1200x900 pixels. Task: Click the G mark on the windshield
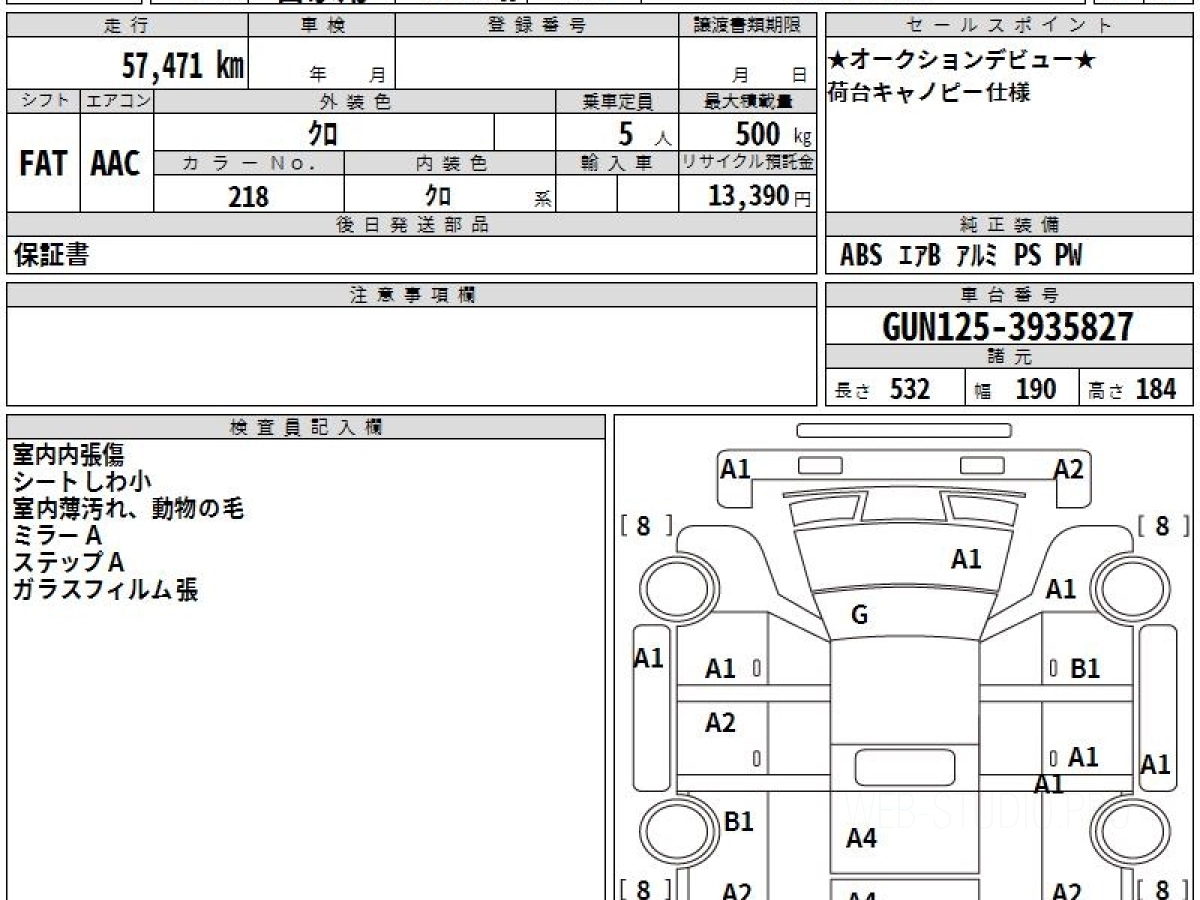(x=859, y=616)
